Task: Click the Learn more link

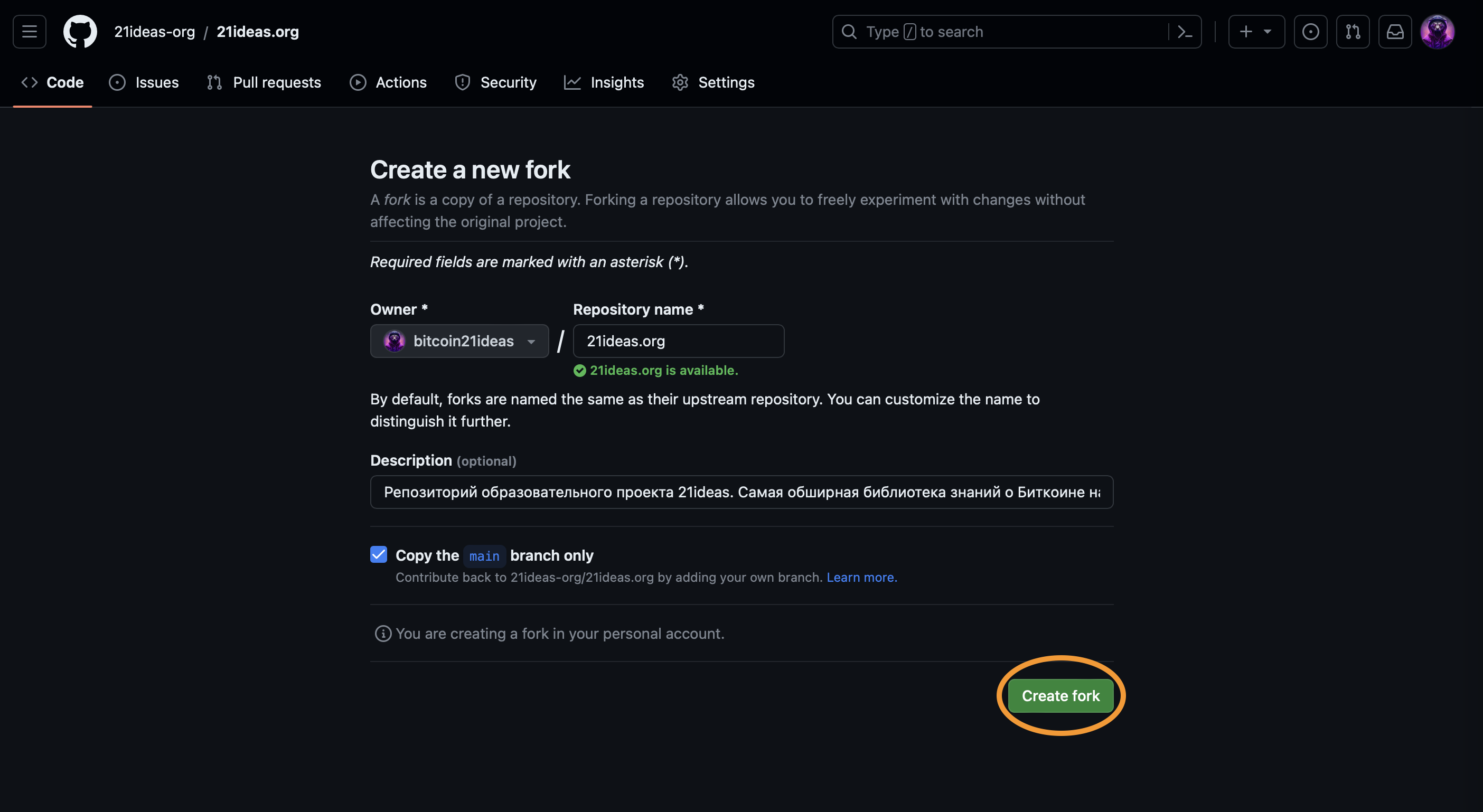Action: coord(861,577)
